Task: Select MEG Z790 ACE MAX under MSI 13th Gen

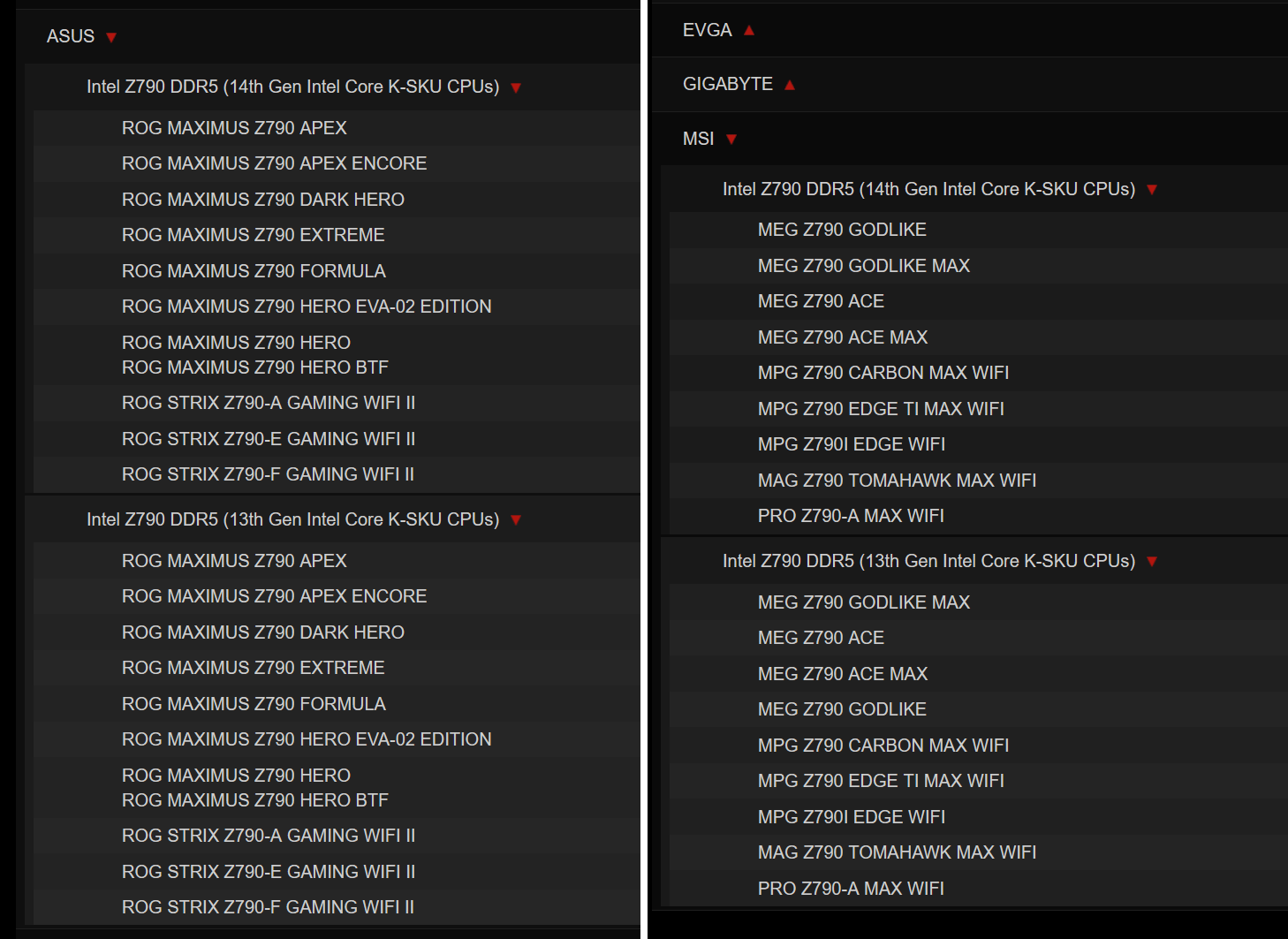Action: coord(843,674)
